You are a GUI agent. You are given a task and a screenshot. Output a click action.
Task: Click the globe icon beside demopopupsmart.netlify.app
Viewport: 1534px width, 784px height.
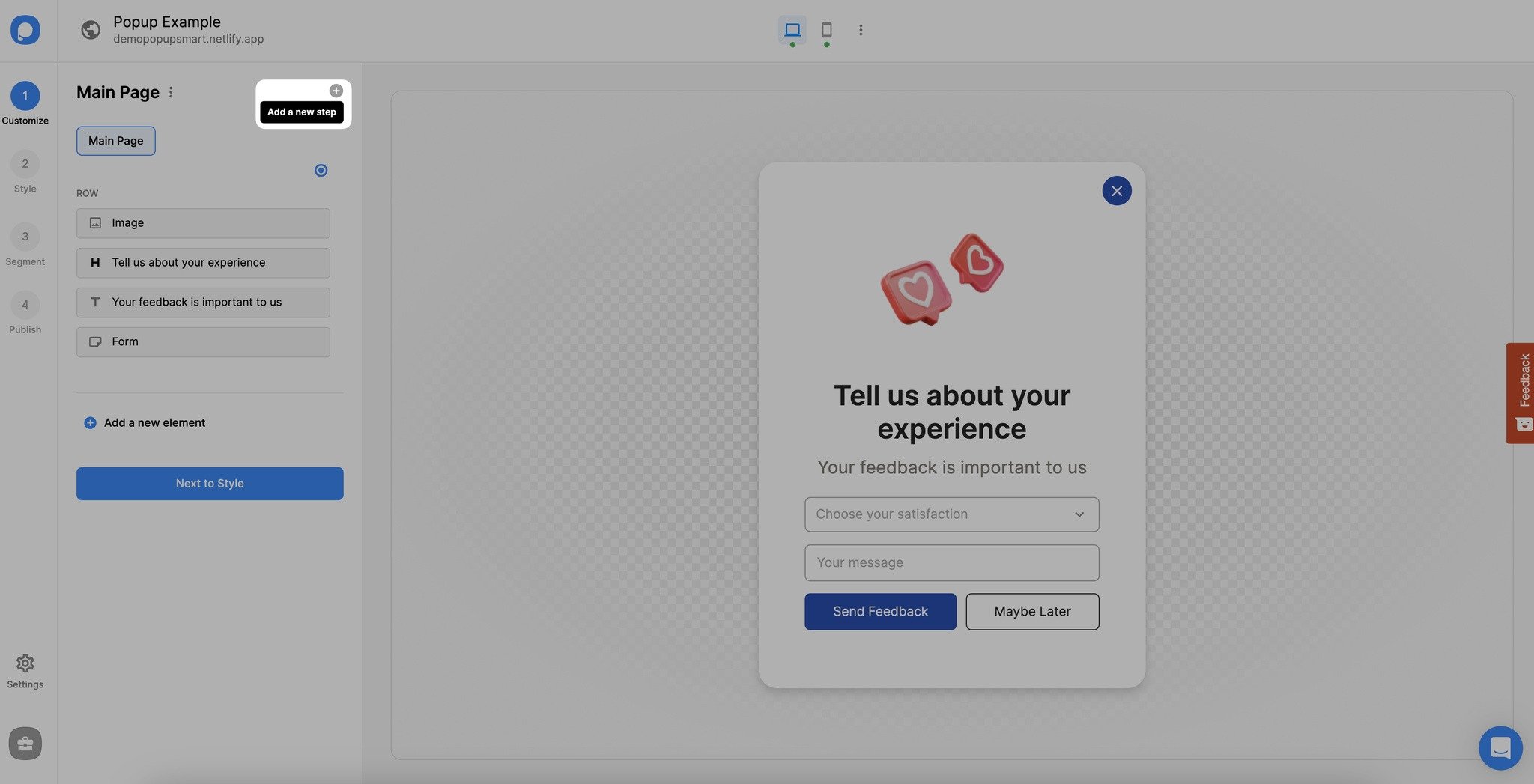tap(91, 30)
